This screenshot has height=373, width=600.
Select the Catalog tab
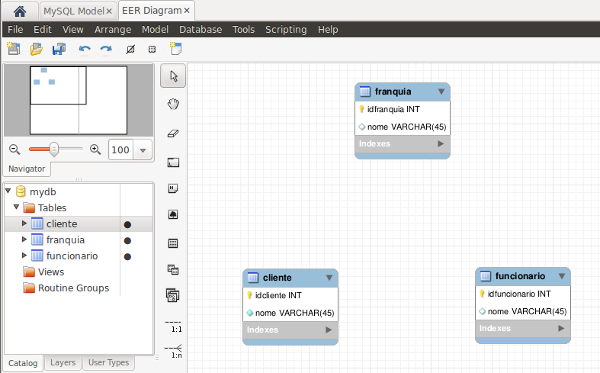click(23, 363)
